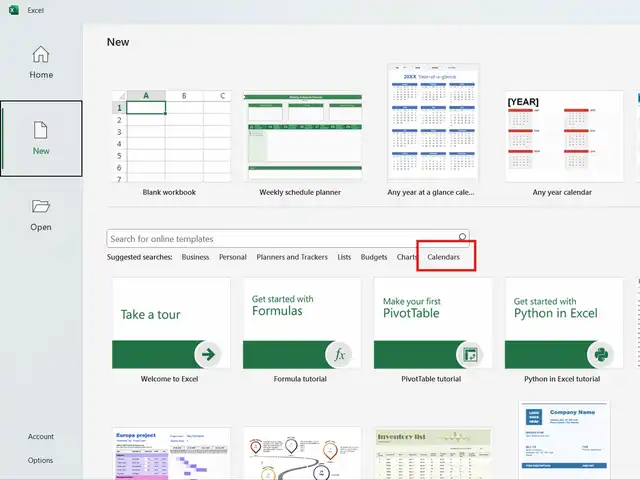Click the Excel logo in title bar
Image resolution: width=640 pixels, height=480 pixels.
point(13,10)
